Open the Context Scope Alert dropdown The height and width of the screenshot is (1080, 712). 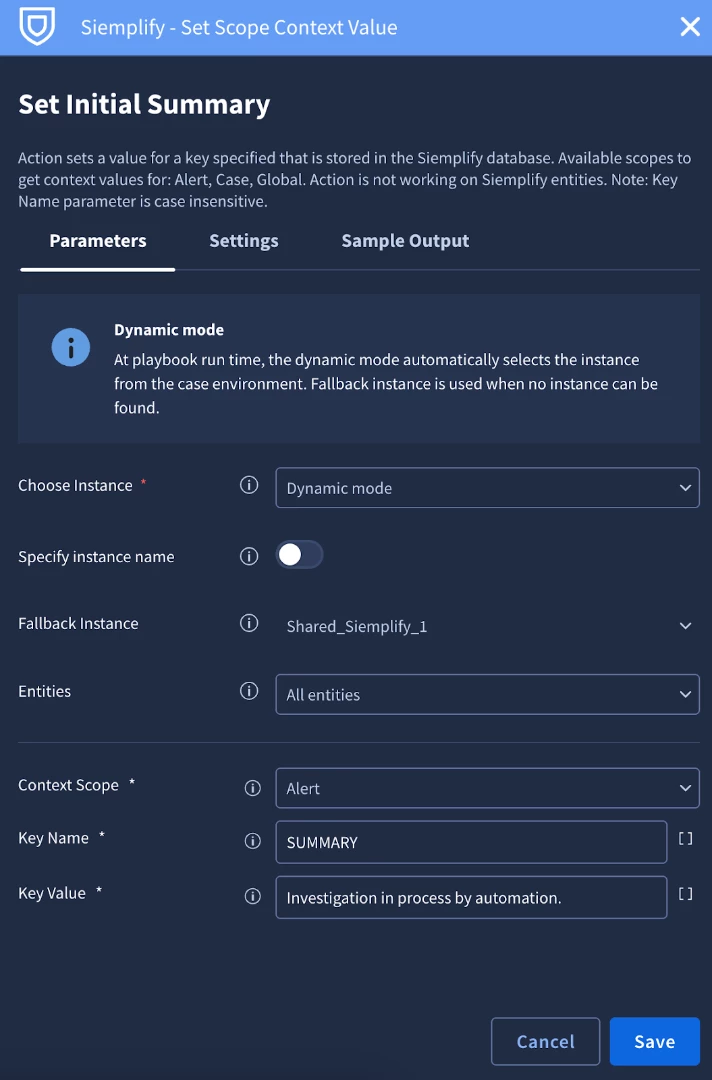(488, 788)
